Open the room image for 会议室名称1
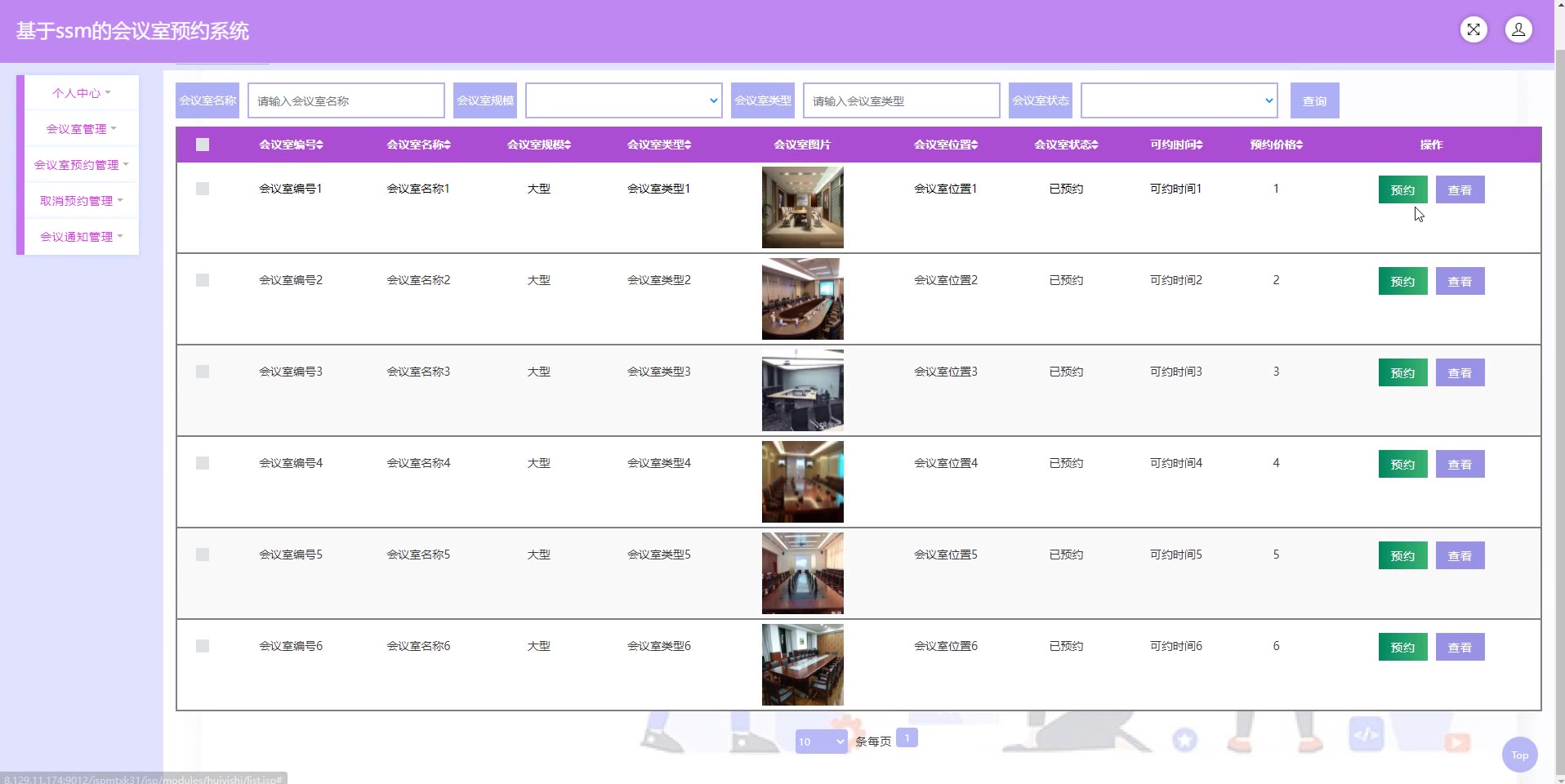The height and width of the screenshot is (784, 1565). (x=803, y=207)
